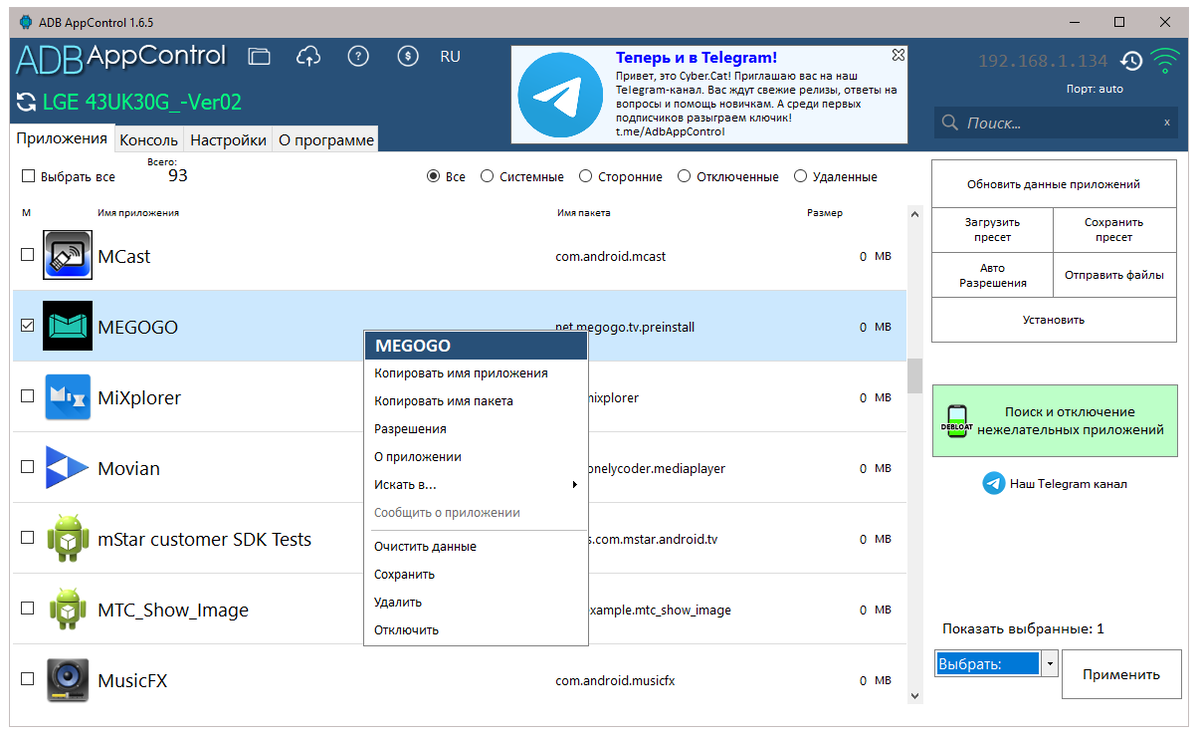Image resolution: width=1200 pixels, height=736 pixels.
Task: Click the cloud upload icon
Action: point(309,57)
